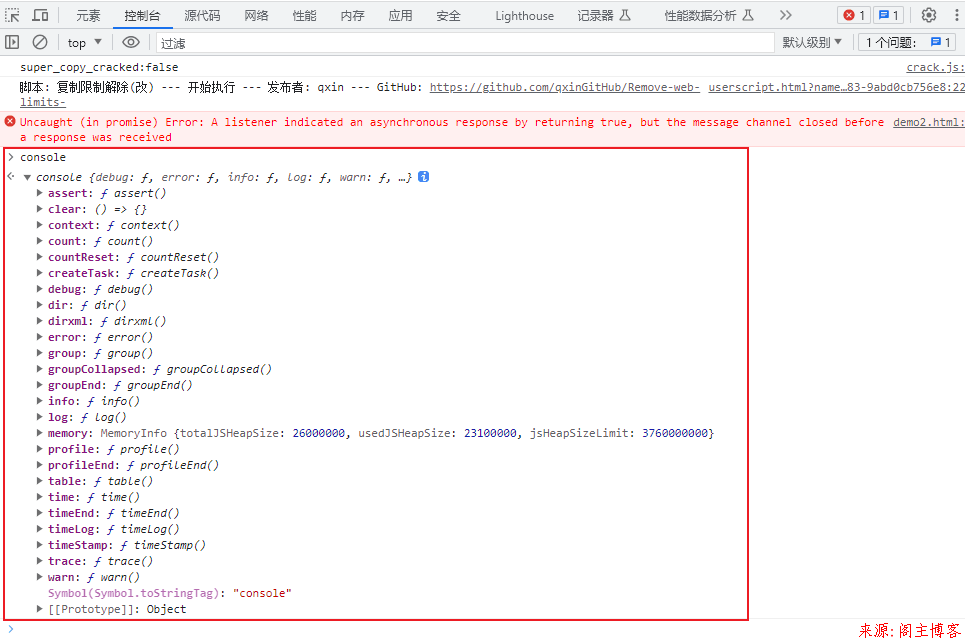Collapse the console object tree

tap(27, 177)
